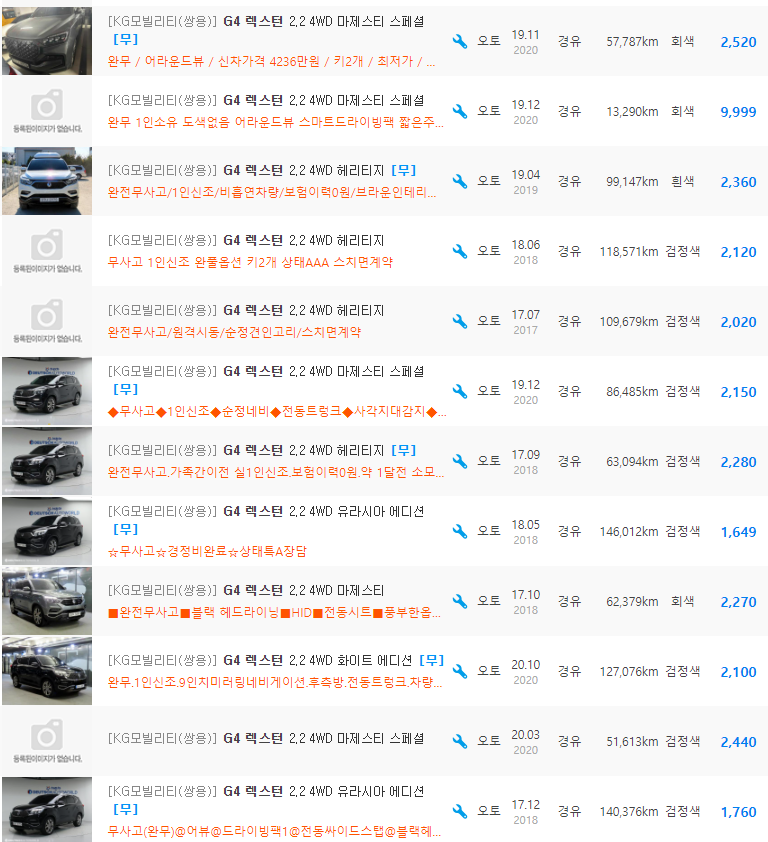
Task: Click wrench icon in 62,379km listing row
Action: [460, 601]
